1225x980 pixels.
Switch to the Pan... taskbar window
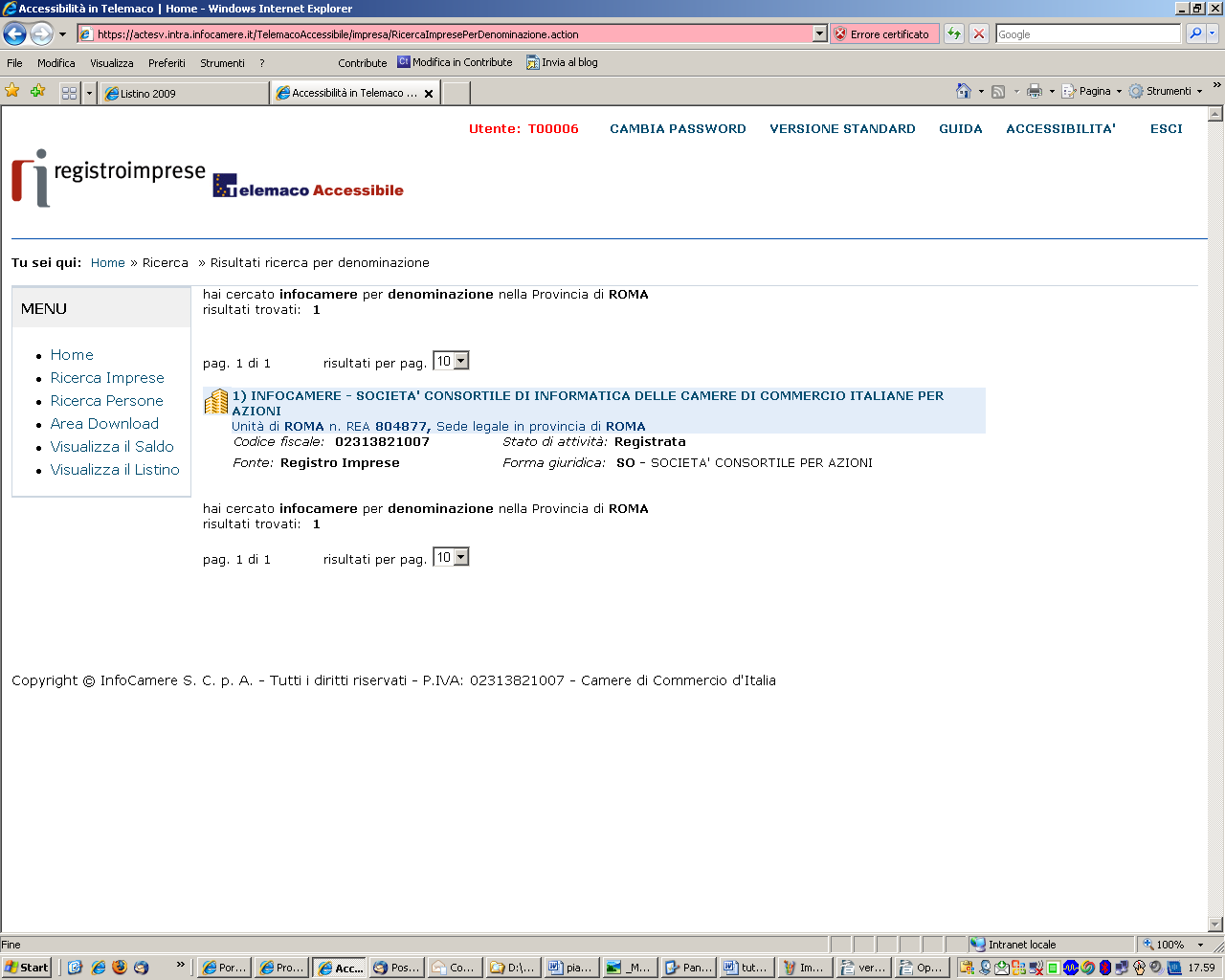point(688,968)
